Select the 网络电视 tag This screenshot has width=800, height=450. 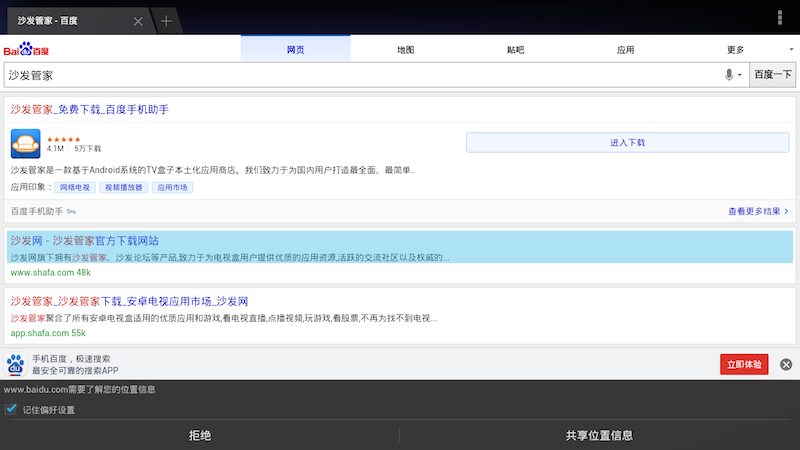74,187
